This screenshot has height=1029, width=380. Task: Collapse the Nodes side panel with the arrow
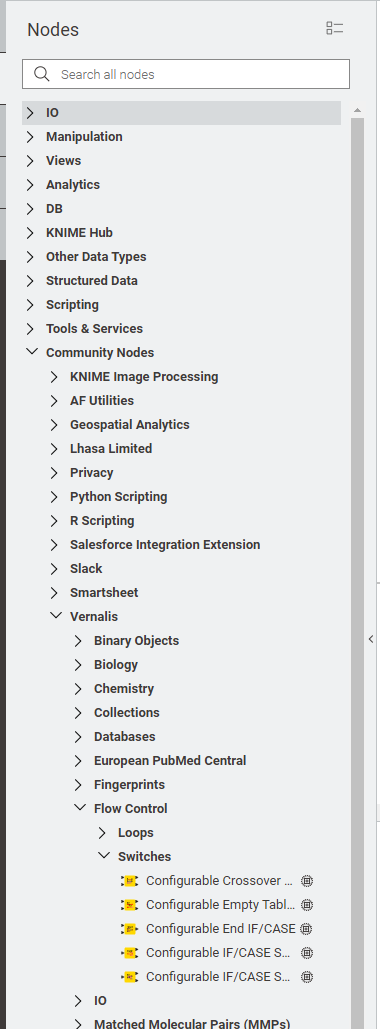[371, 639]
